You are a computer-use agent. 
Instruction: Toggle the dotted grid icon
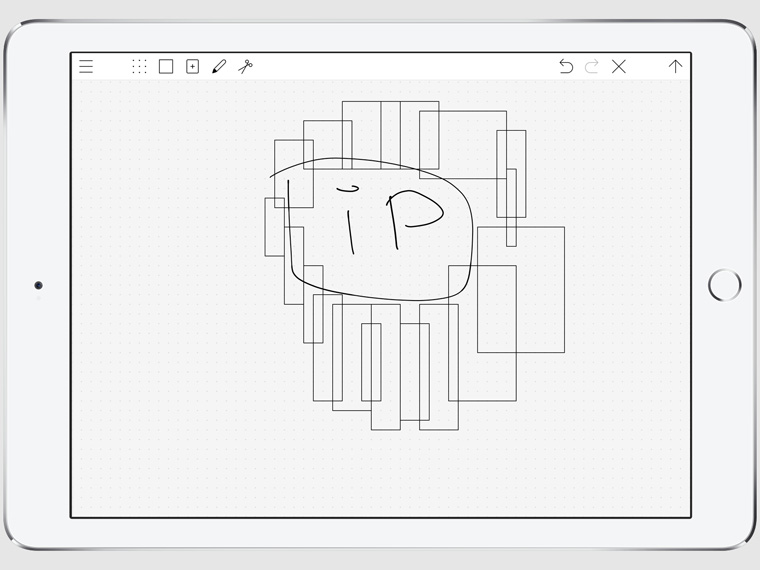click(139, 66)
